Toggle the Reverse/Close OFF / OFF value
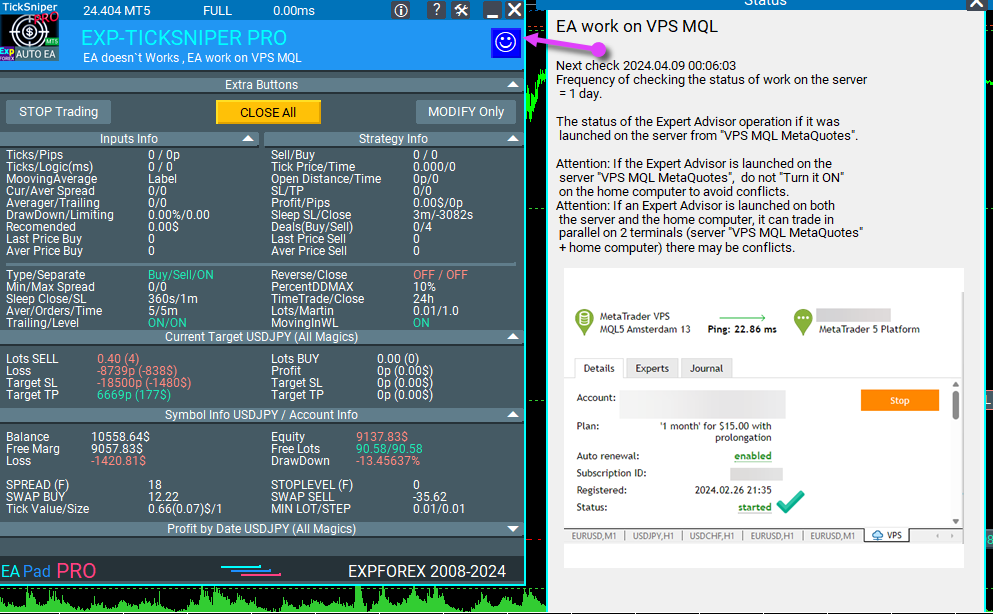Viewport: 993px width, 614px height. tap(440, 275)
